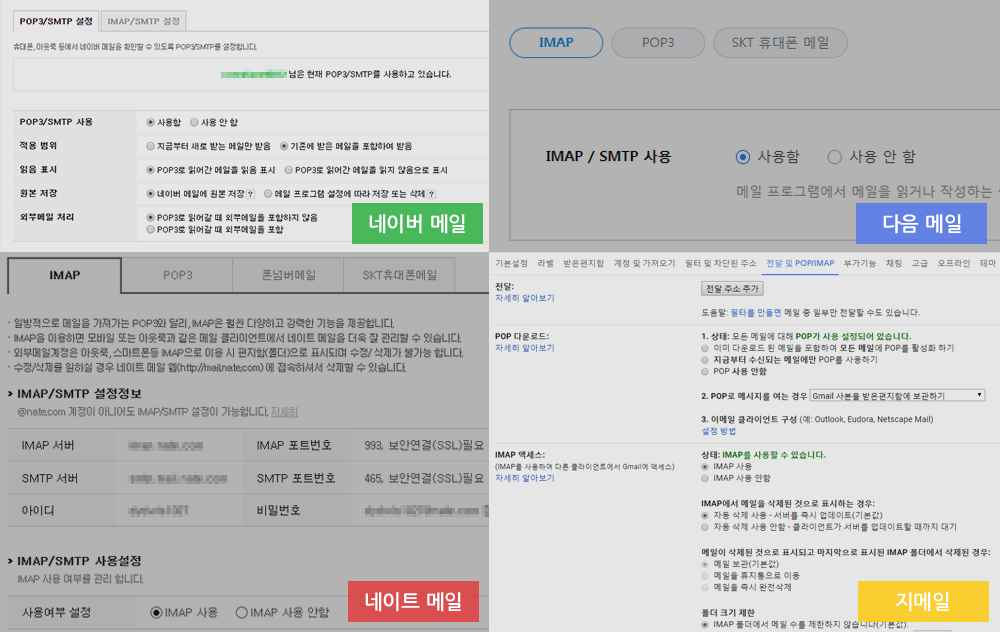Open Gmail 라벨 settings tab
The image size is (1000, 632).
pos(545,263)
